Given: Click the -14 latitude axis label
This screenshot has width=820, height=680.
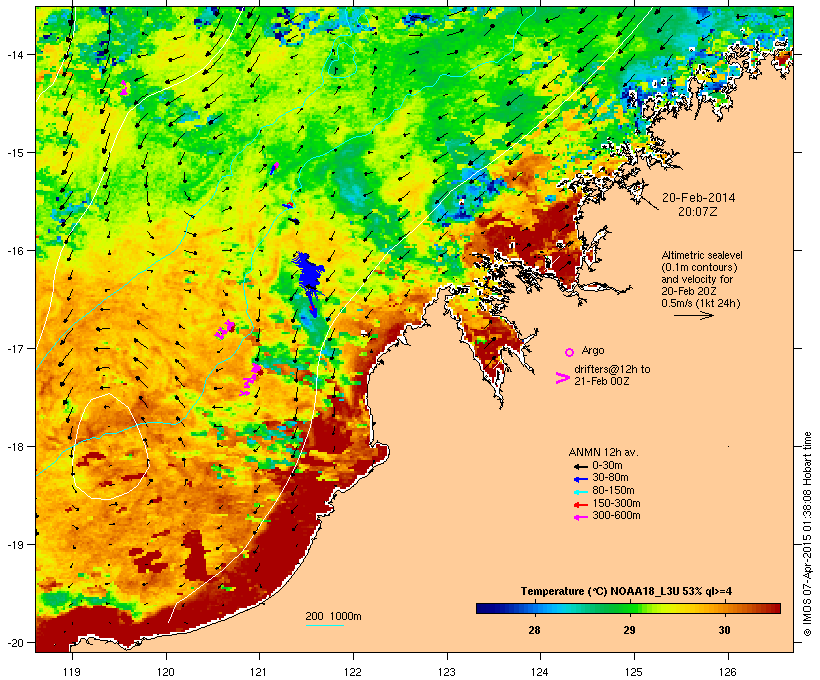Looking at the screenshot, I should (14, 54).
